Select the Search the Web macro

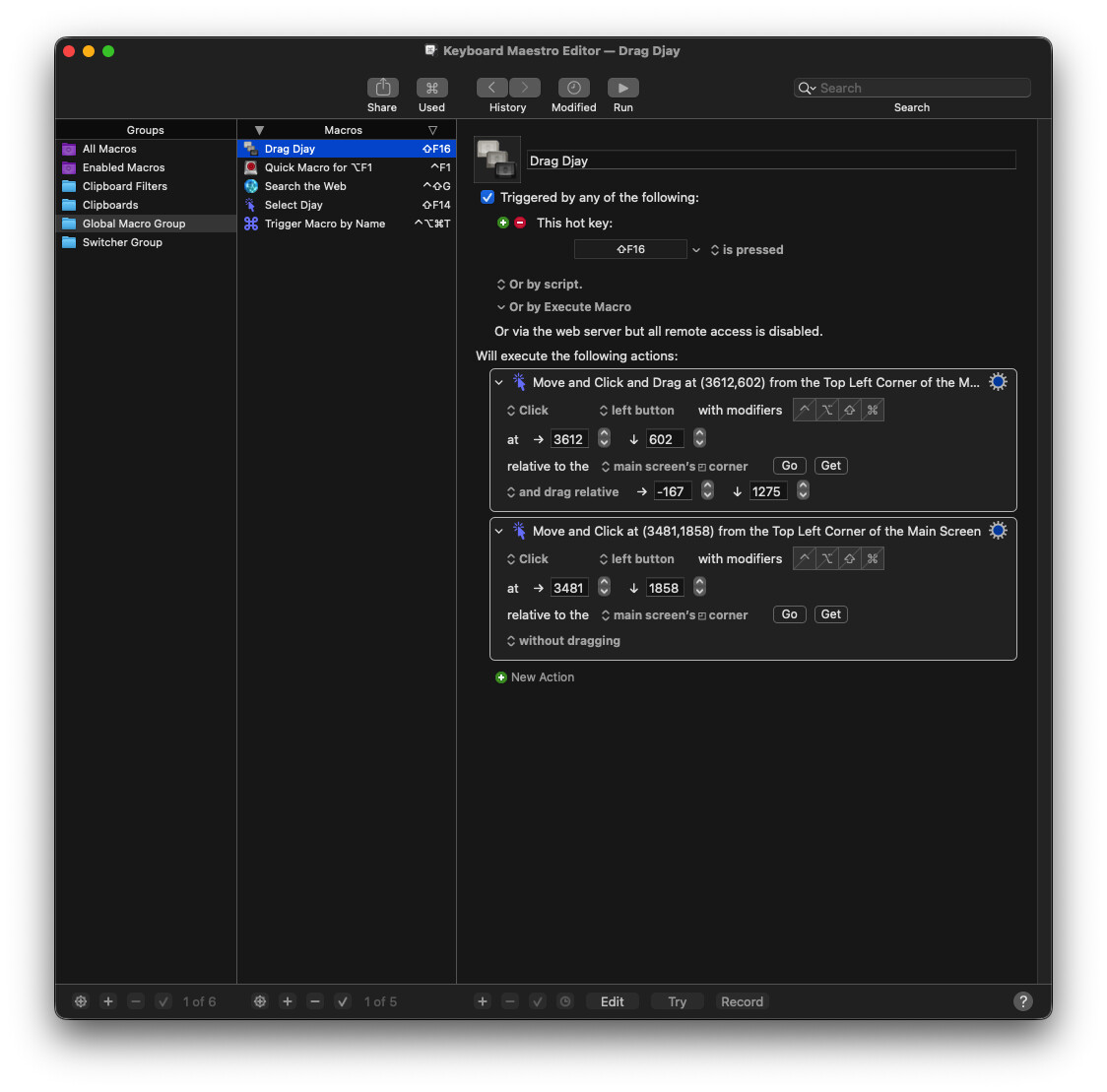[x=305, y=186]
